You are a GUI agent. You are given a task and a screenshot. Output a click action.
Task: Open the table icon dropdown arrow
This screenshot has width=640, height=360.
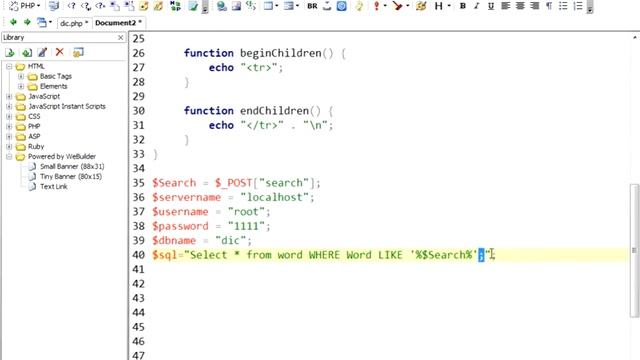(x=277, y=6)
